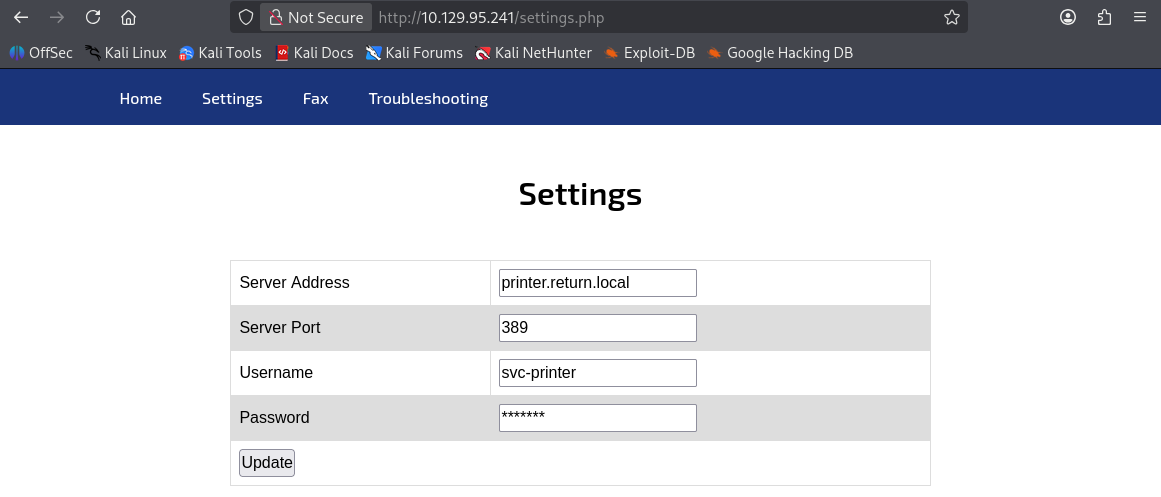Open the extensions puzzle icon

pyautogui.click(x=1104, y=17)
